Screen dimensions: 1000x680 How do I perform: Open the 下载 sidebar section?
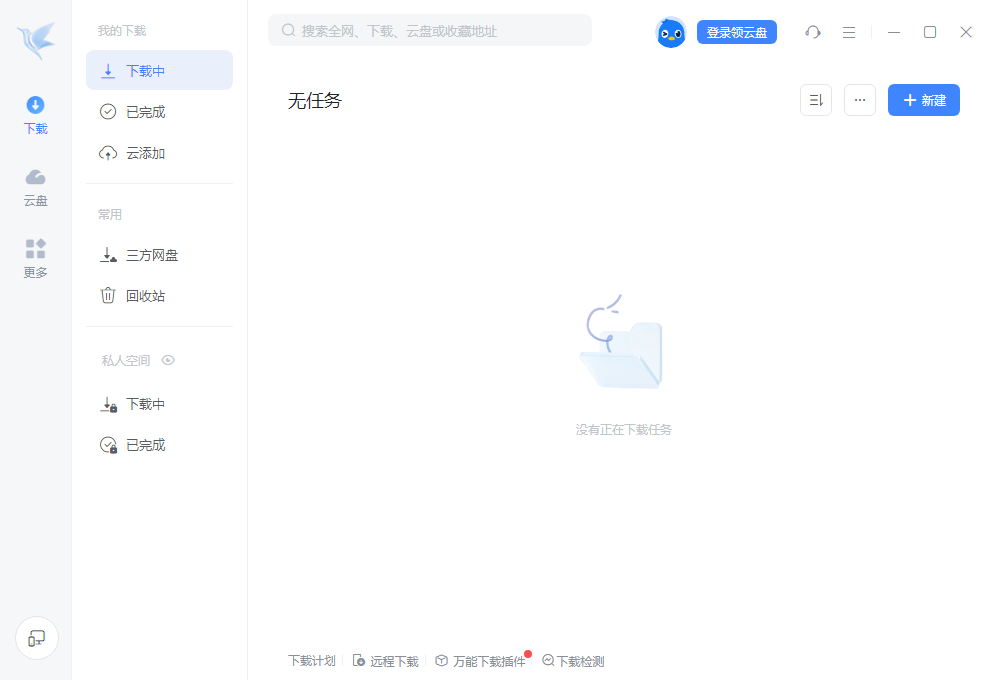tap(36, 115)
